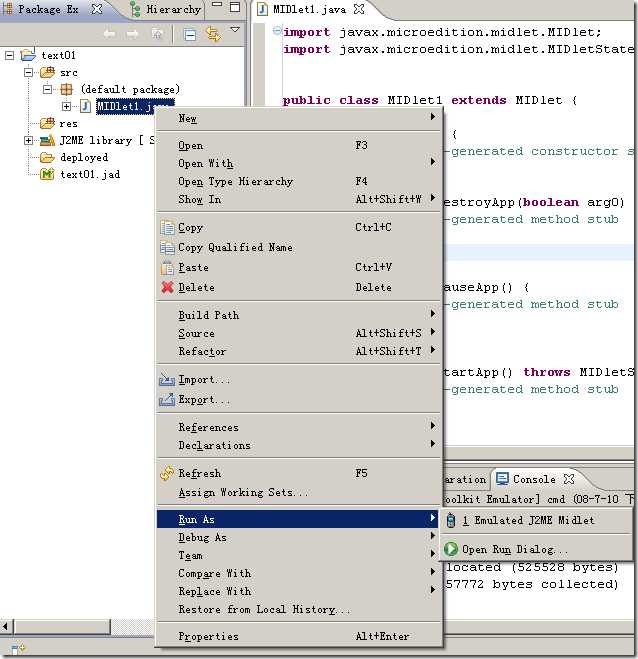This screenshot has height=659, width=638.
Task: Expand the J2ME library node
Action: (x=29, y=141)
